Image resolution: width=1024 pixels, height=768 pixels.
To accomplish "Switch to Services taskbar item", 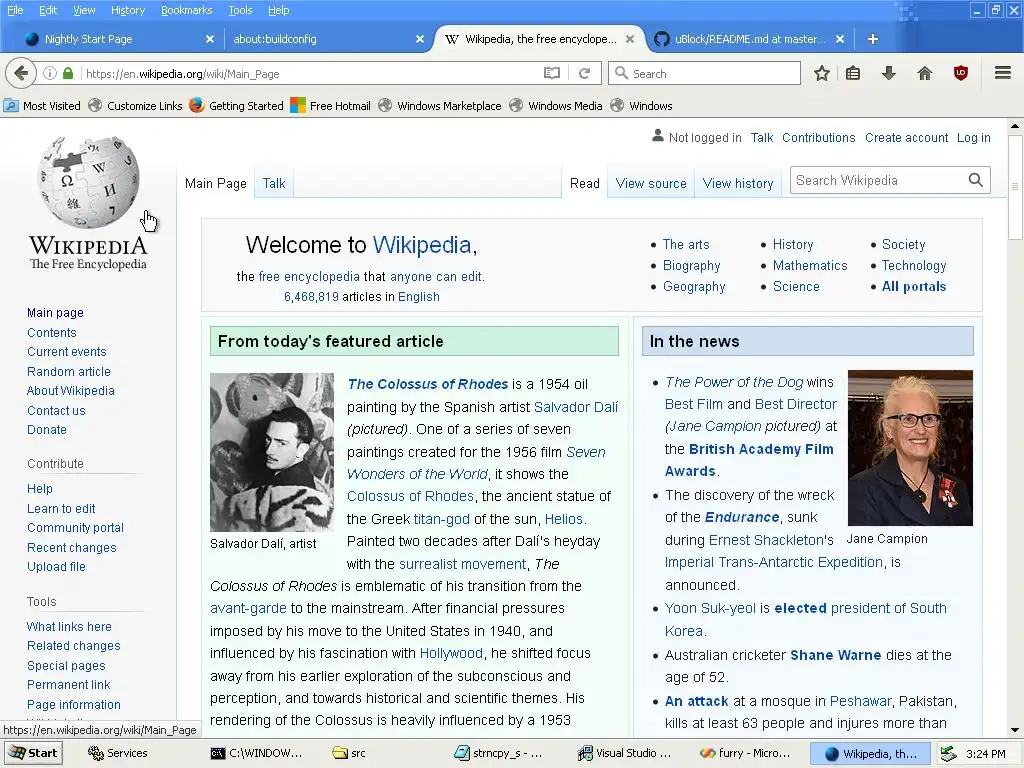I will pyautogui.click(x=118, y=753).
